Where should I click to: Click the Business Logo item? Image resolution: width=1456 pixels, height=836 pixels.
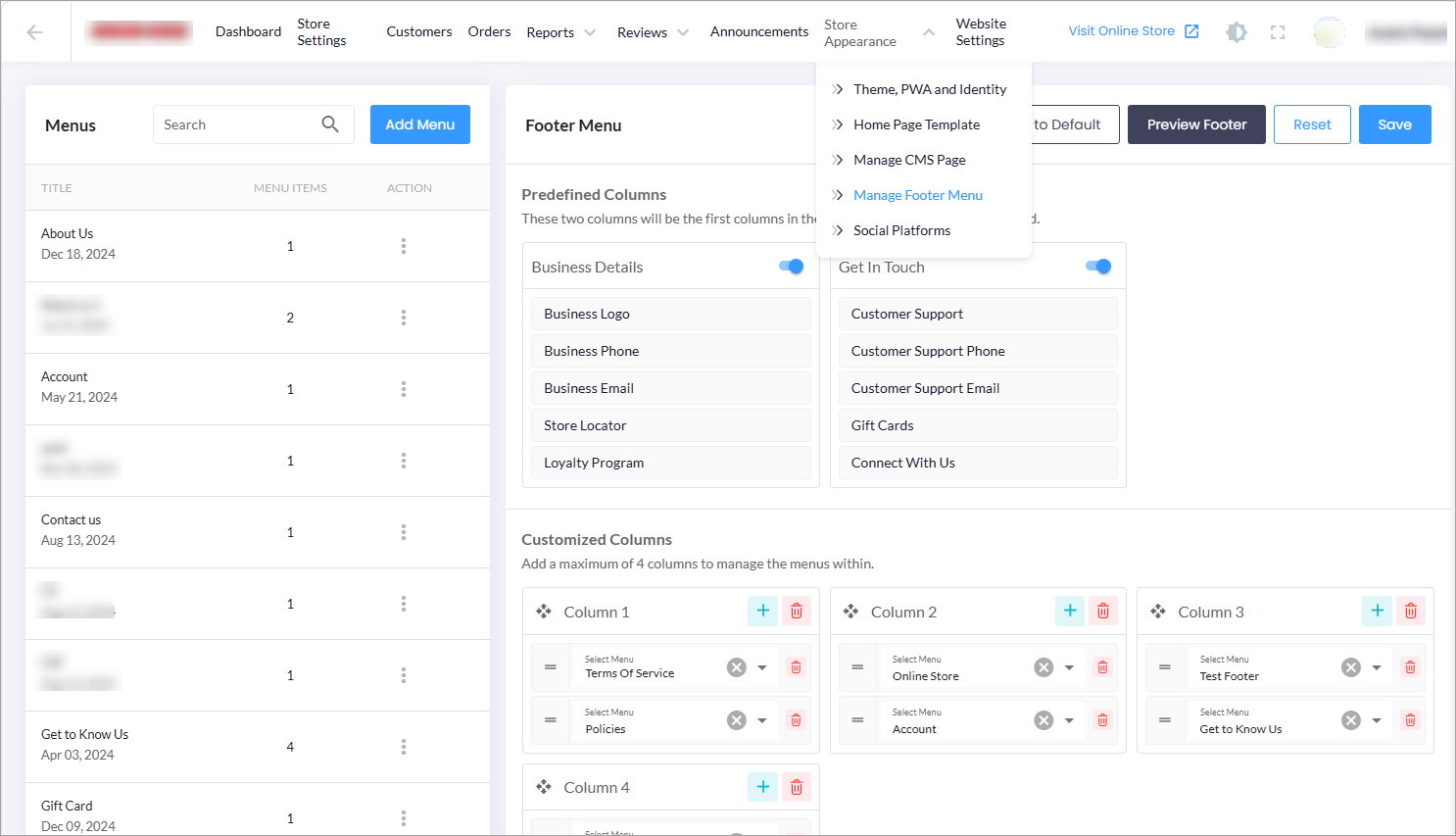pyautogui.click(x=671, y=314)
